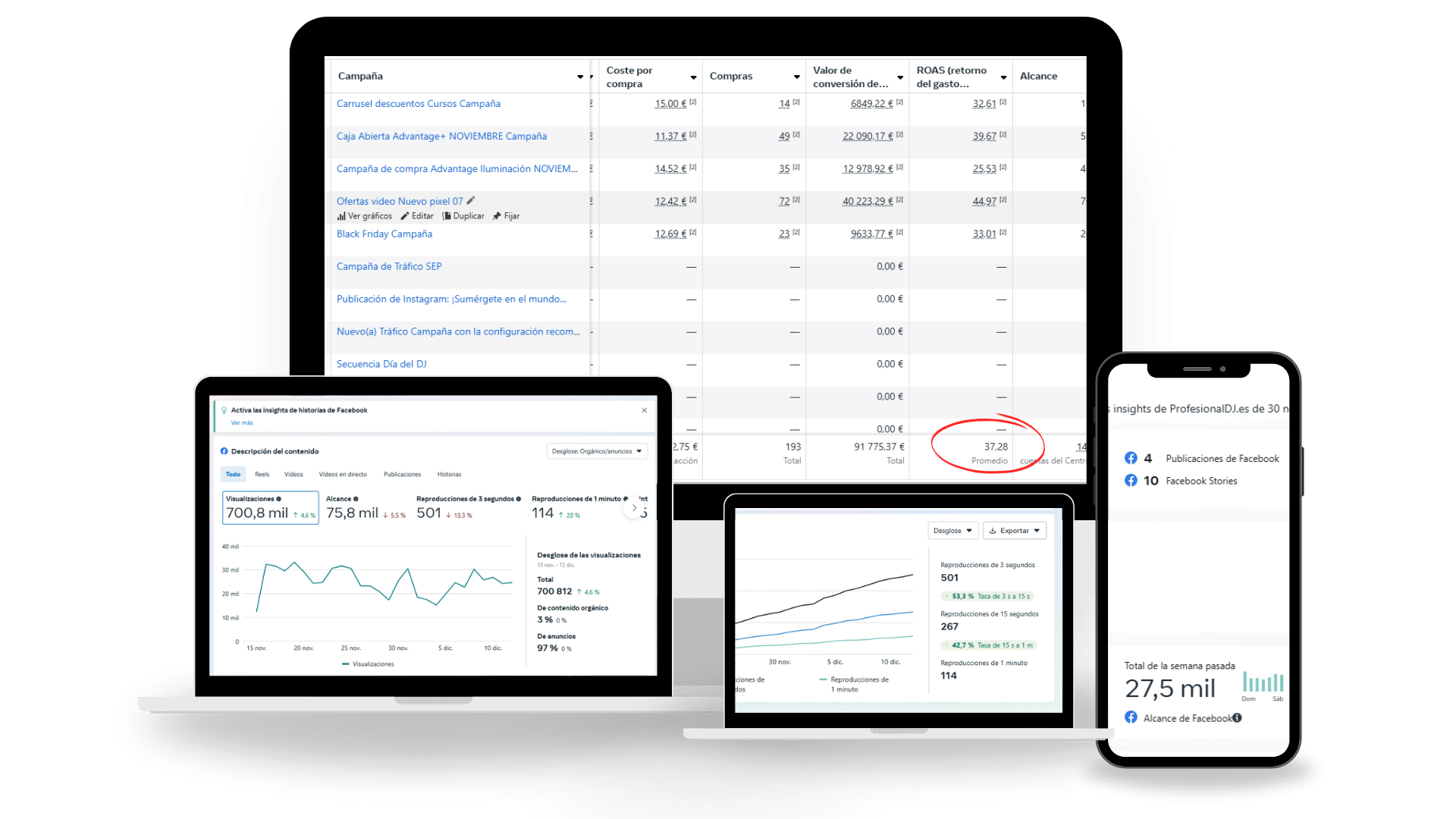Select the Todo tab
This screenshot has width=1456, height=819.
pos(233,475)
